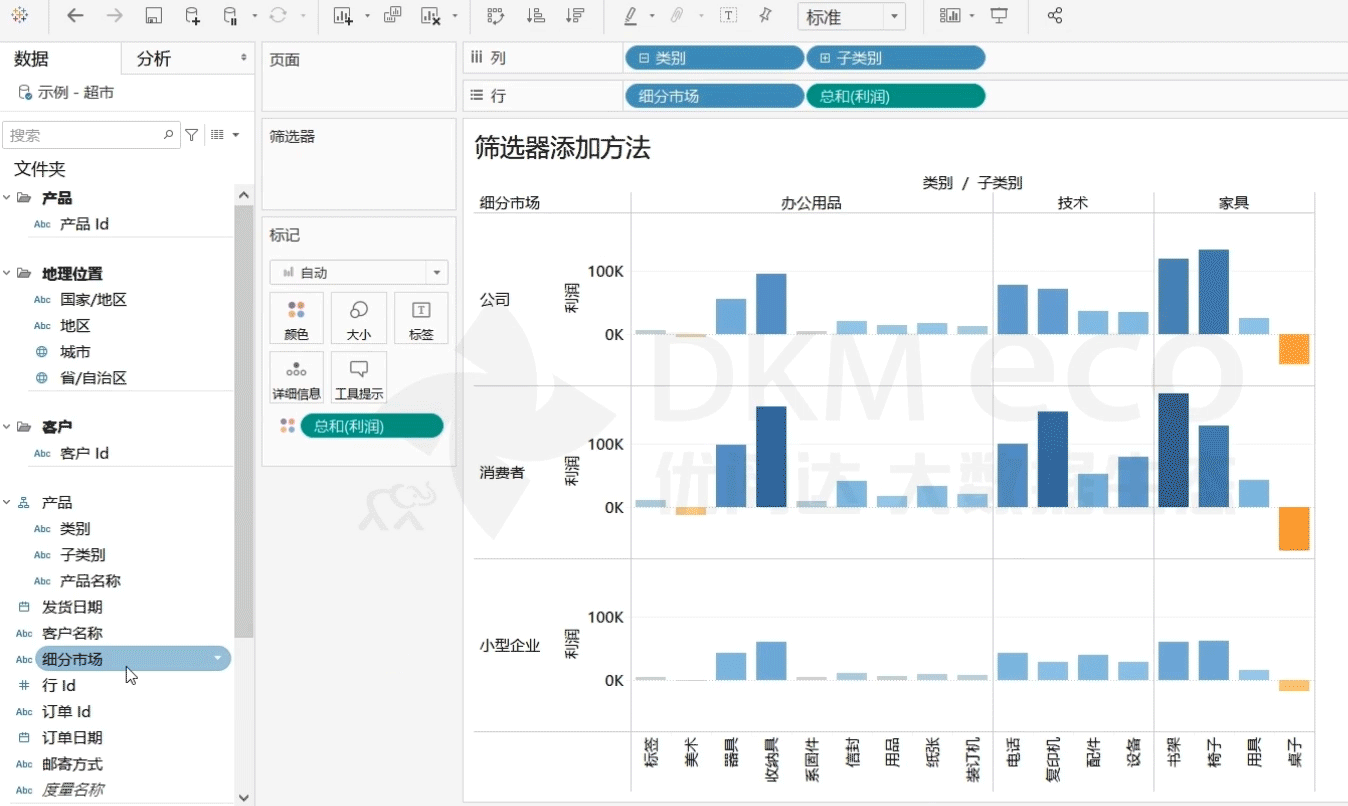Select the 数据 tab
Image resolution: width=1348 pixels, height=806 pixels.
[x=32, y=59]
